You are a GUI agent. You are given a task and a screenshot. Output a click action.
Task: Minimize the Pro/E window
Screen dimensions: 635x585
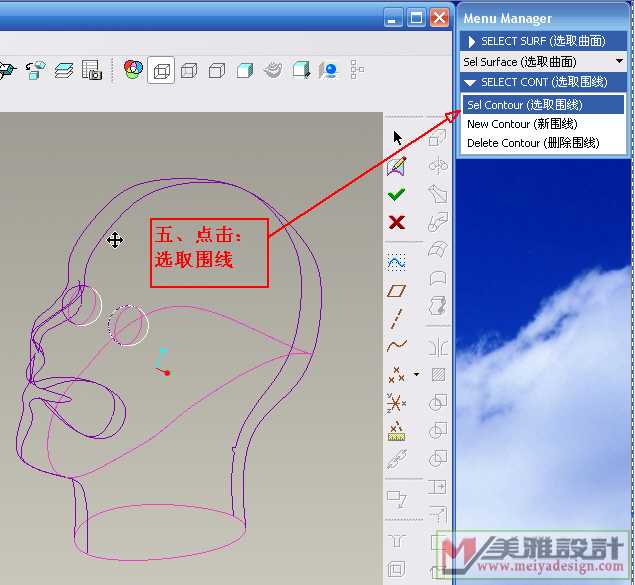(392, 18)
